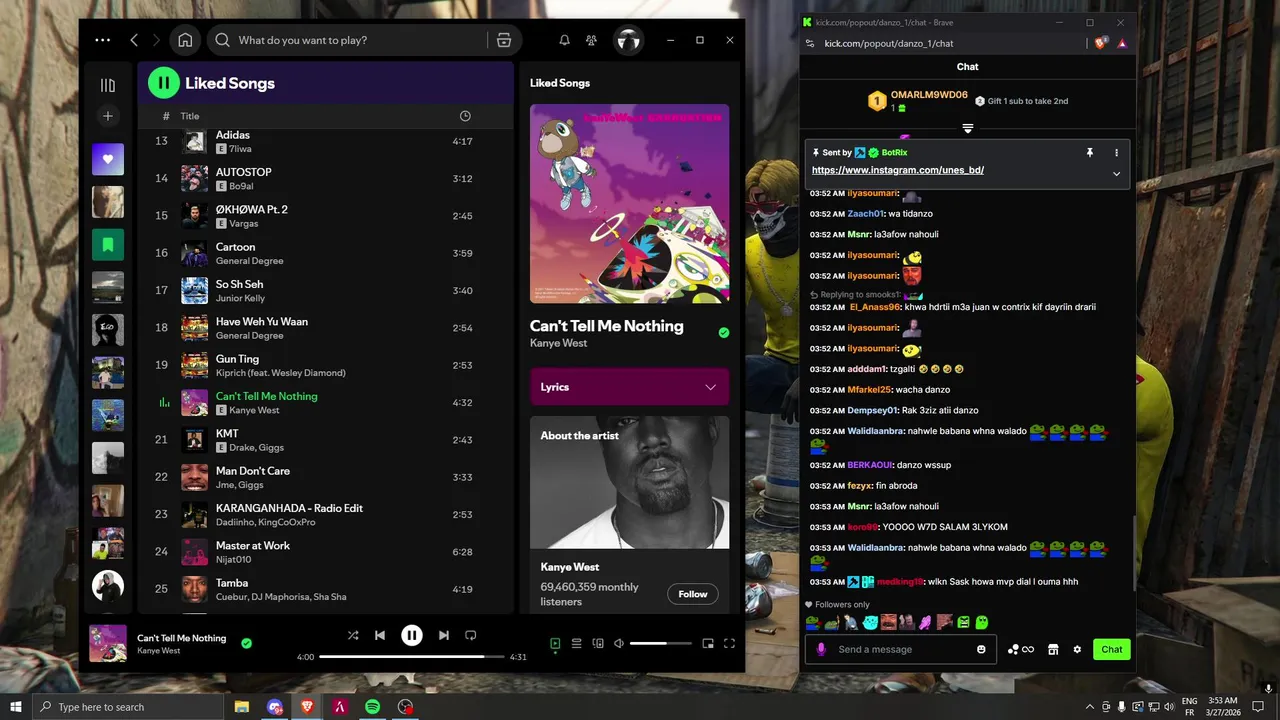
Task: Open the Spotify miniplayer
Action: [x=708, y=644]
